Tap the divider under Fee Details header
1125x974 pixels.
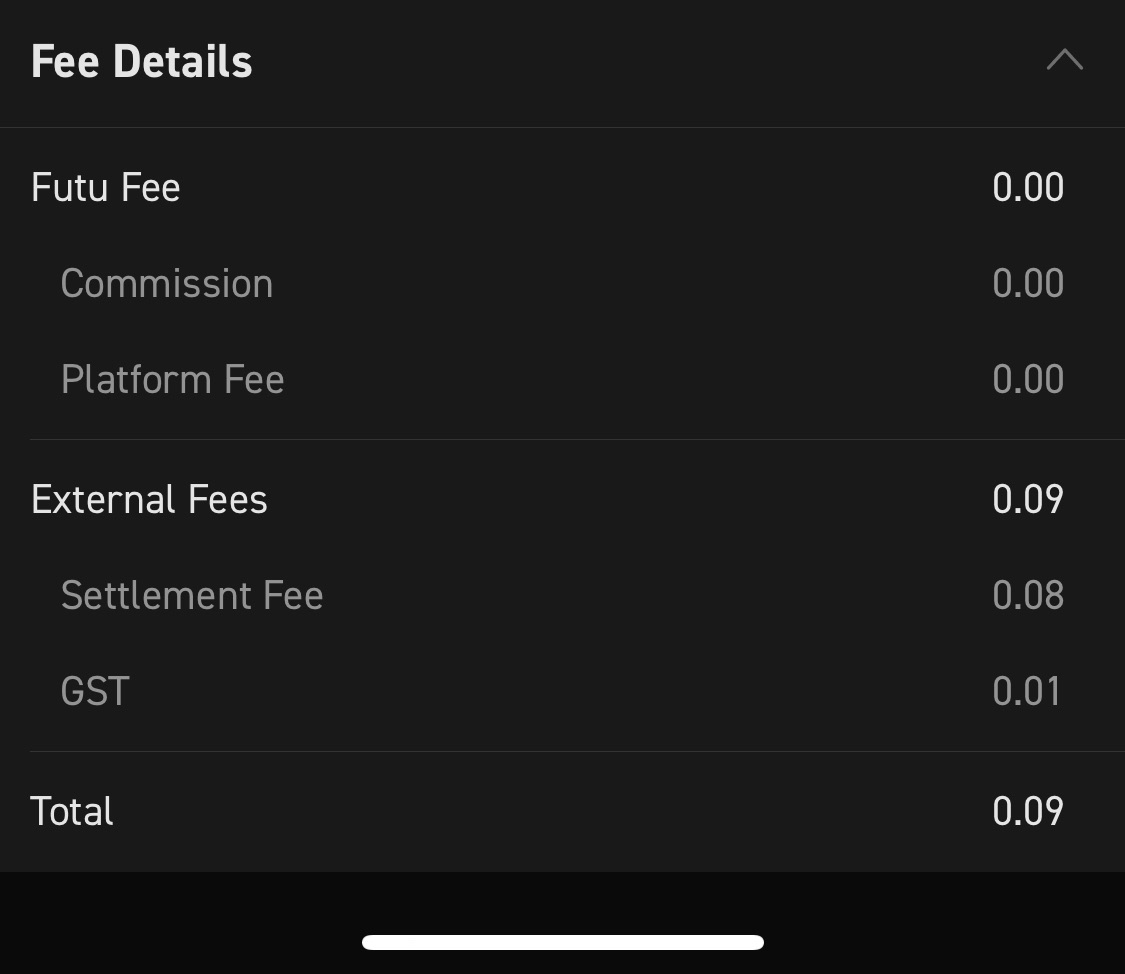tap(562, 127)
